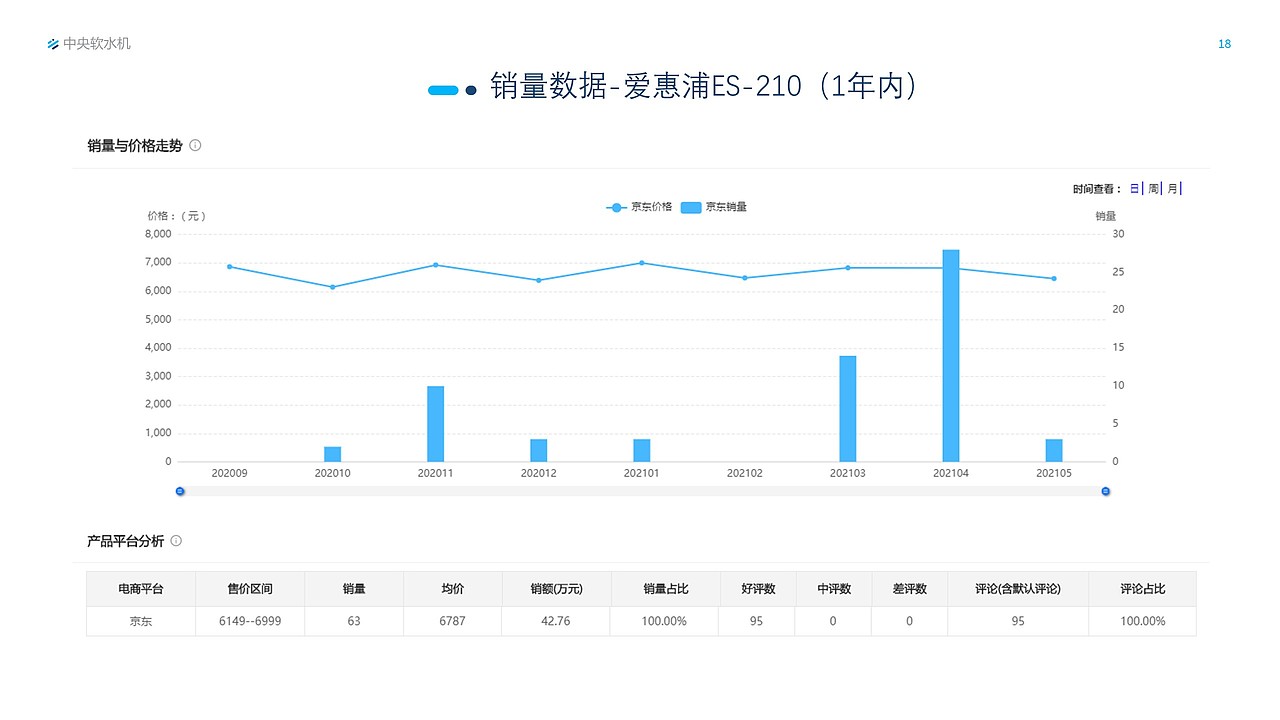Click the 202101 sales bar
Viewport: 1280px width, 720px height.
pos(641,451)
